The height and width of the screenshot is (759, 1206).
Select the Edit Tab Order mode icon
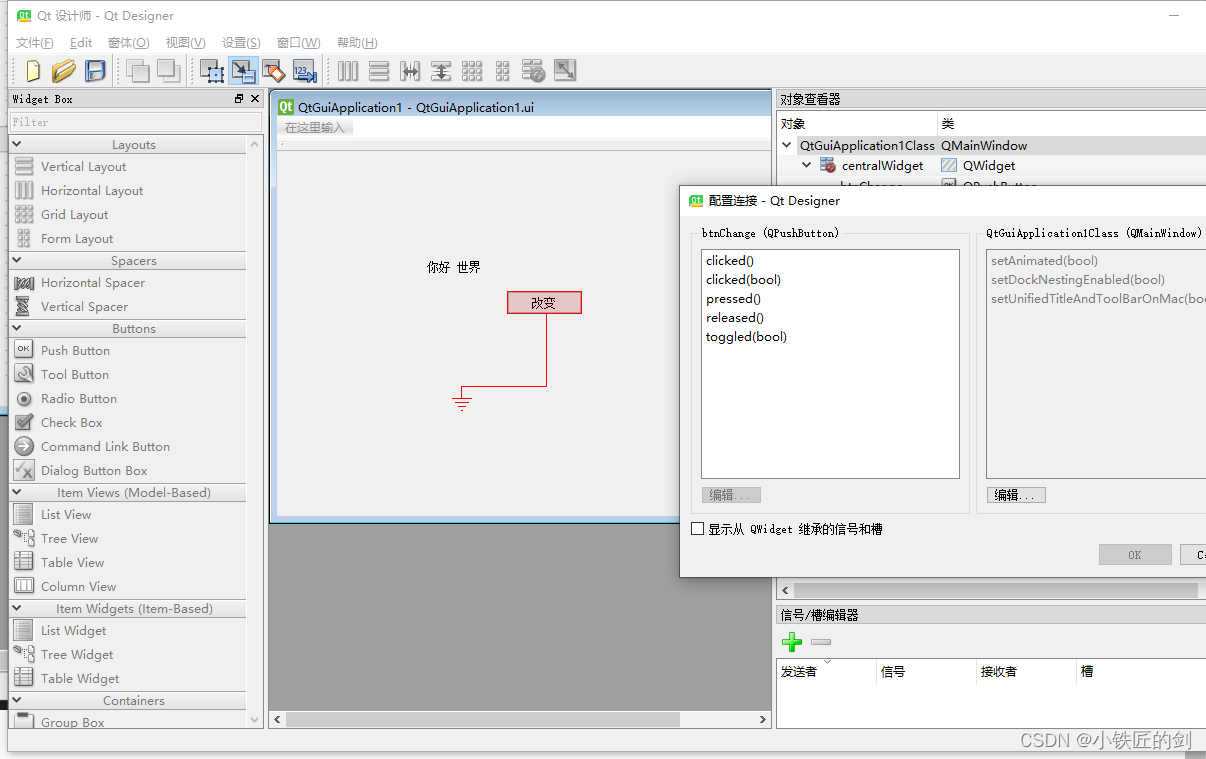tap(304, 71)
